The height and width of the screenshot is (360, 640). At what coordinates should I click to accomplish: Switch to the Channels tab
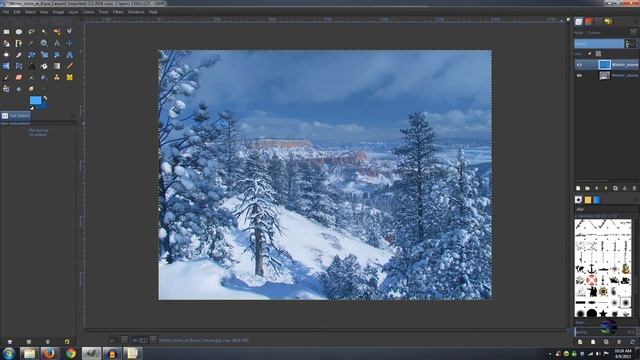(x=589, y=21)
